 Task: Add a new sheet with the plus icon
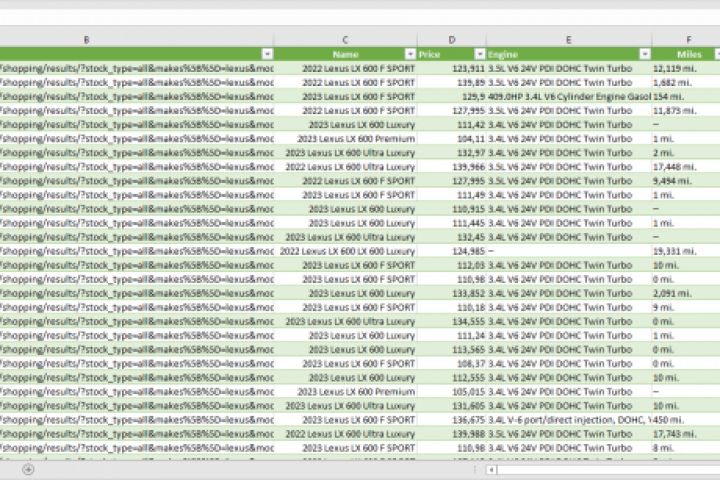(28, 469)
